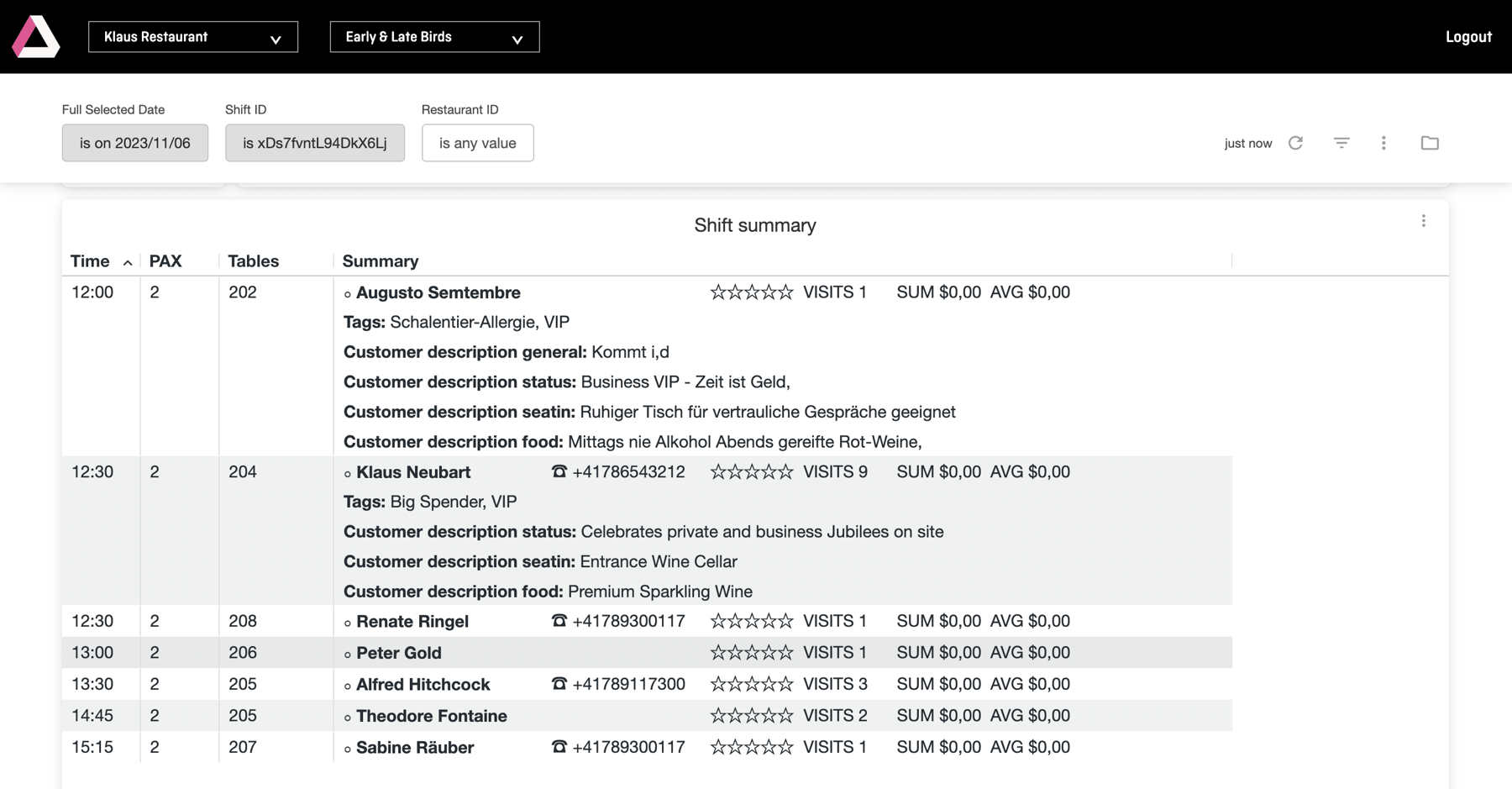Refresh the dashboard data
Screen dimensions: 1512x789
1295,143
